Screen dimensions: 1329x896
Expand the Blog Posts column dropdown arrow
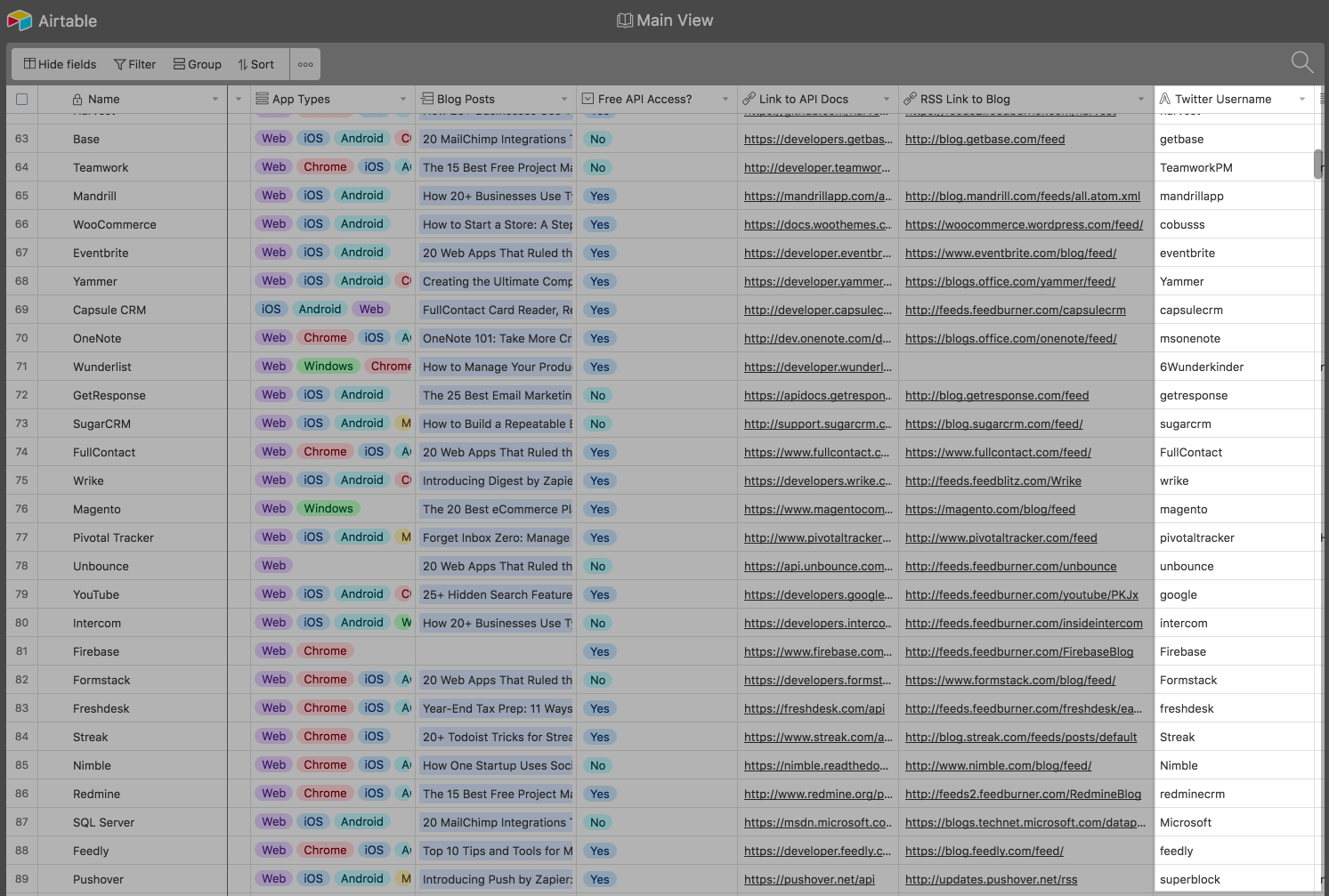point(563,100)
